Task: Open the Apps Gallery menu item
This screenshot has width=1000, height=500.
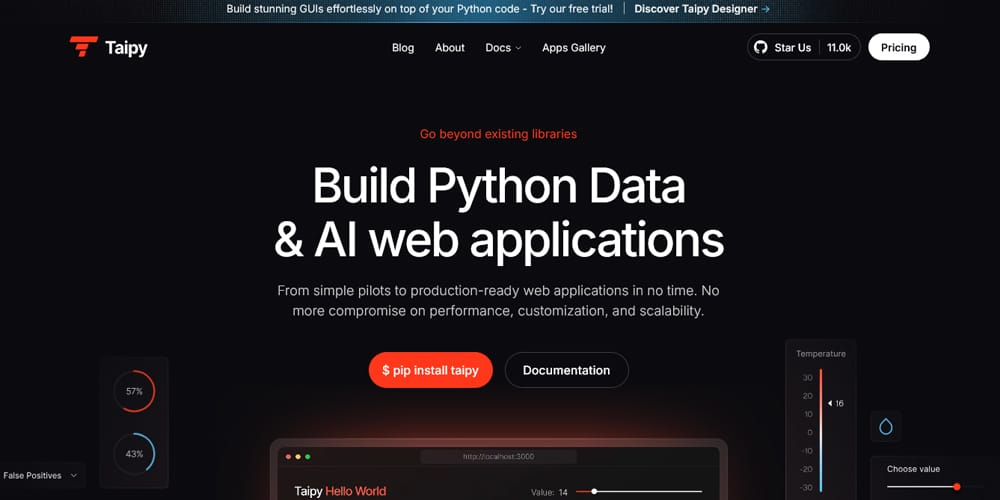Action: coord(573,47)
